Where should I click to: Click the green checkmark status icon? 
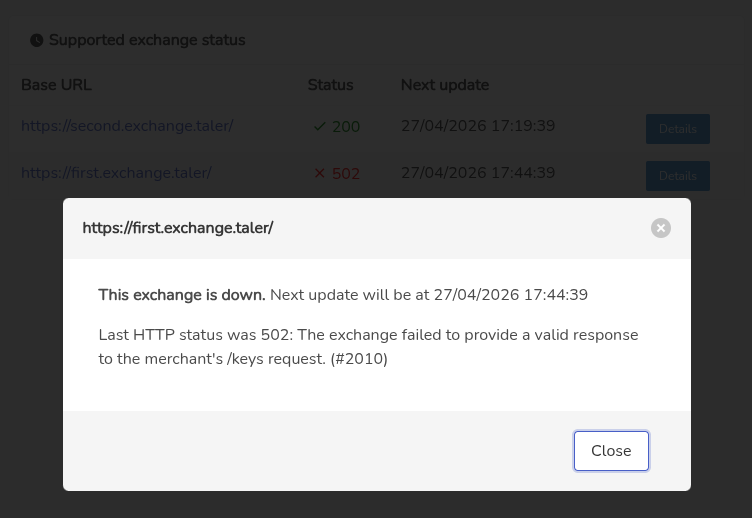click(x=320, y=127)
